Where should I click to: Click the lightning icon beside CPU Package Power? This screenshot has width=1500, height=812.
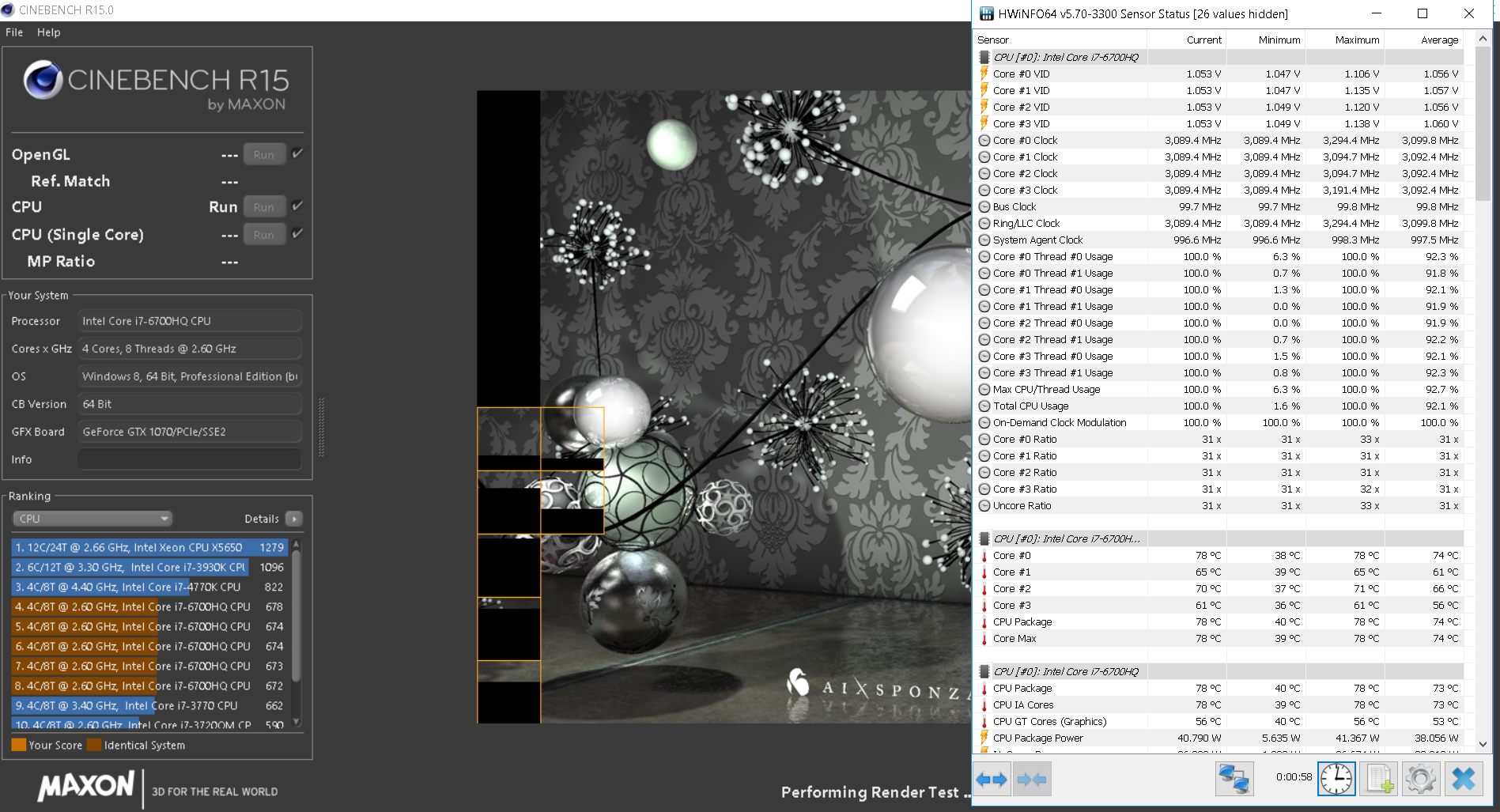pos(984,738)
